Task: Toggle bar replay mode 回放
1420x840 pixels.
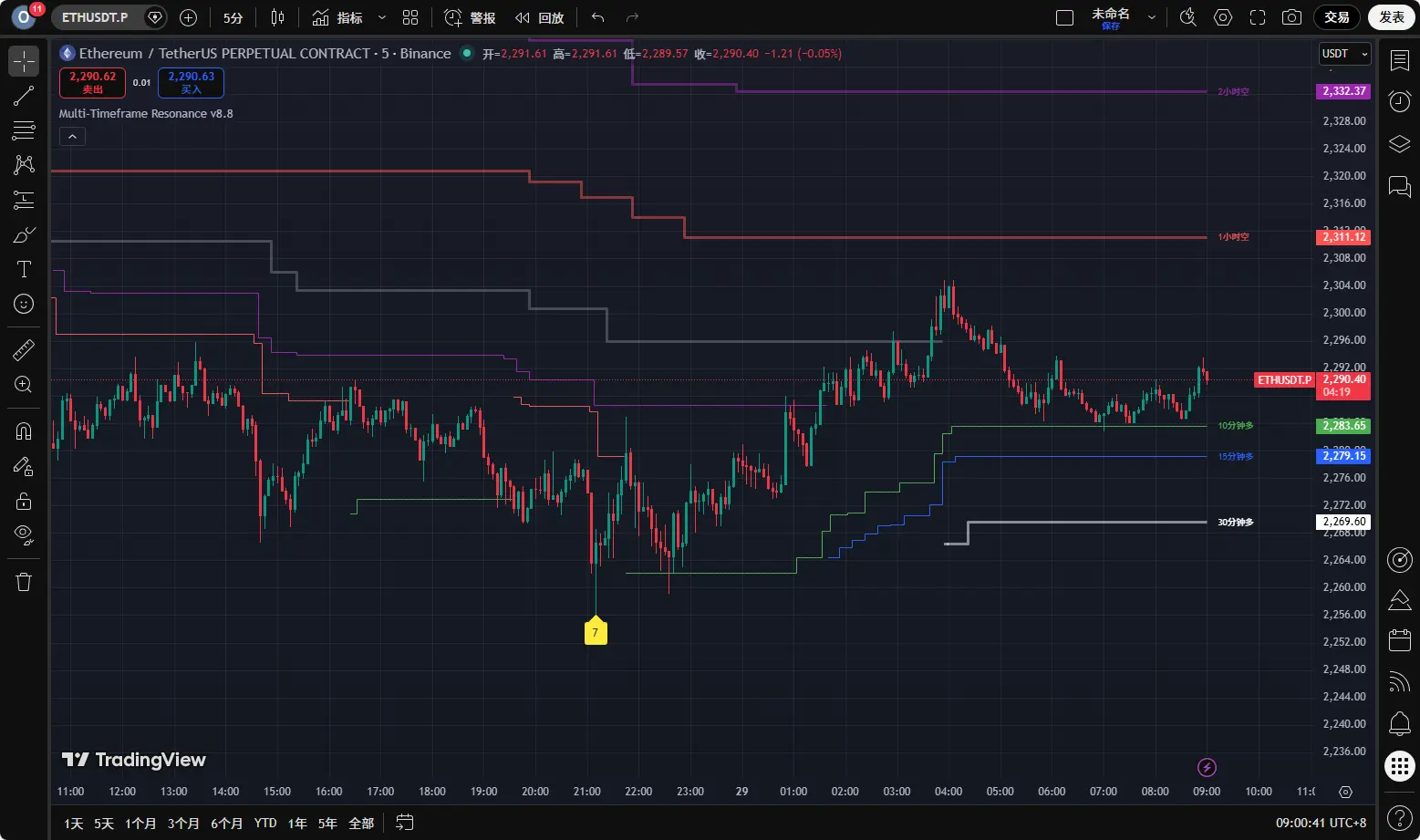Action: point(540,17)
